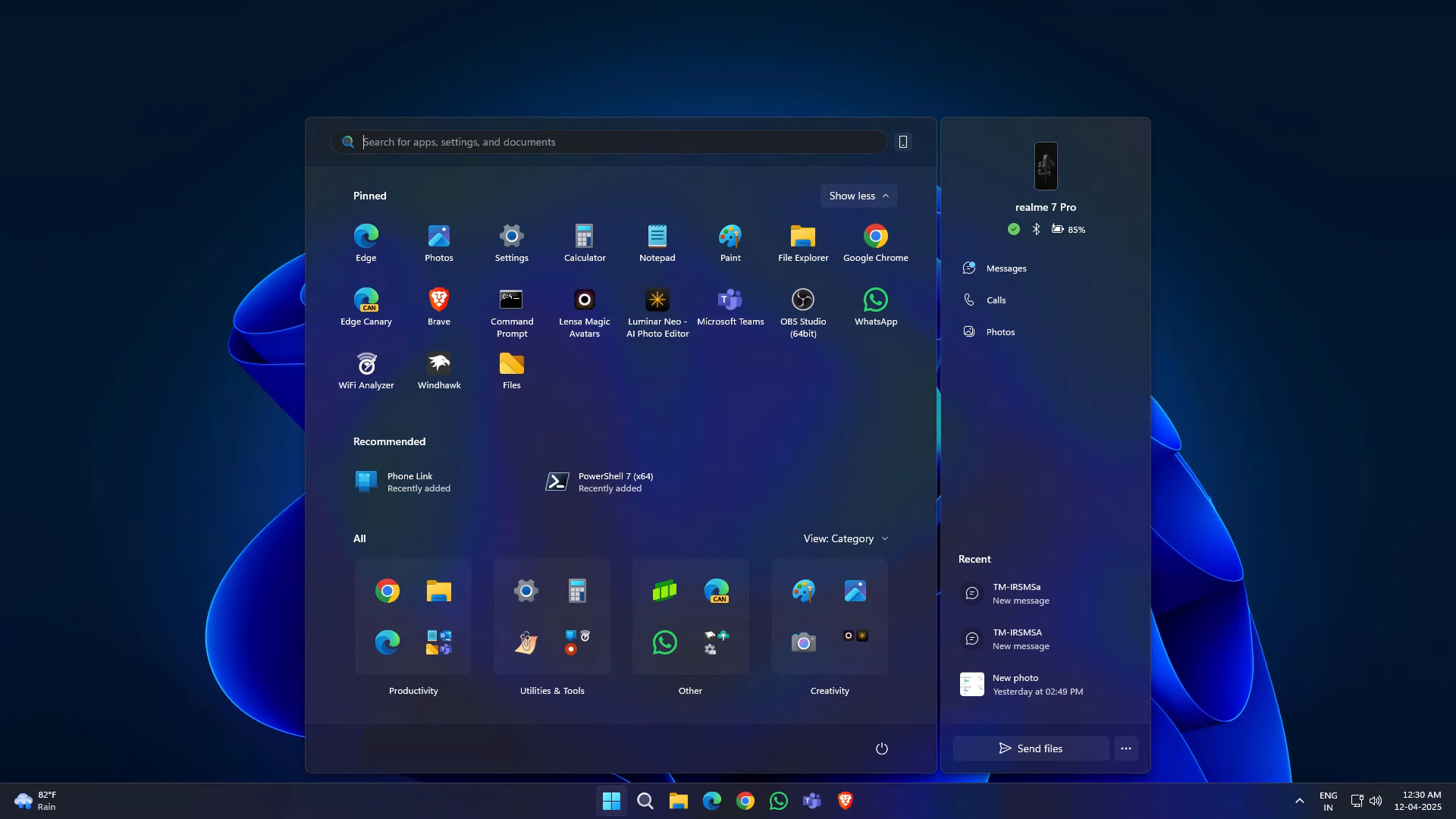The height and width of the screenshot is (819, 1456).
Task: Collapse pinned apps with Show less
Action: click(x=858, y=196)
